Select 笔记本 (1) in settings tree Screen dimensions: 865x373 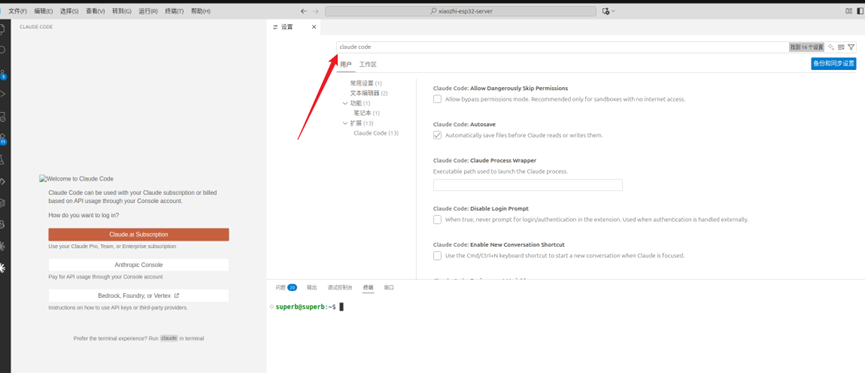point(366,113)
